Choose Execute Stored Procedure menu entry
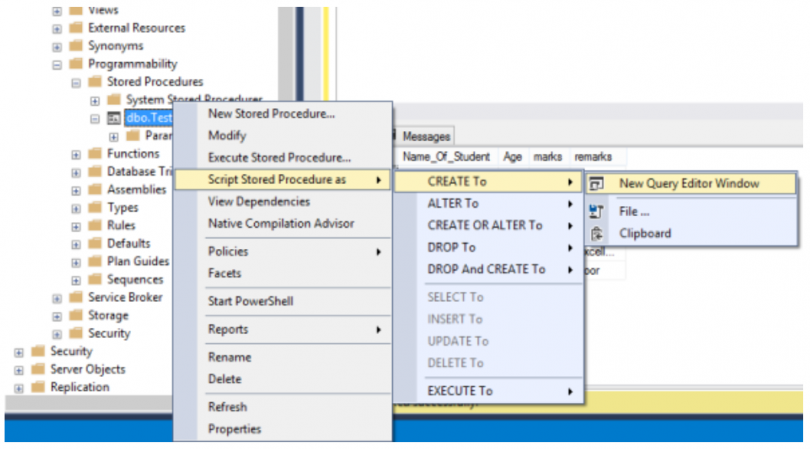Viewport: 810px width, 449px height. coord(279,158)
